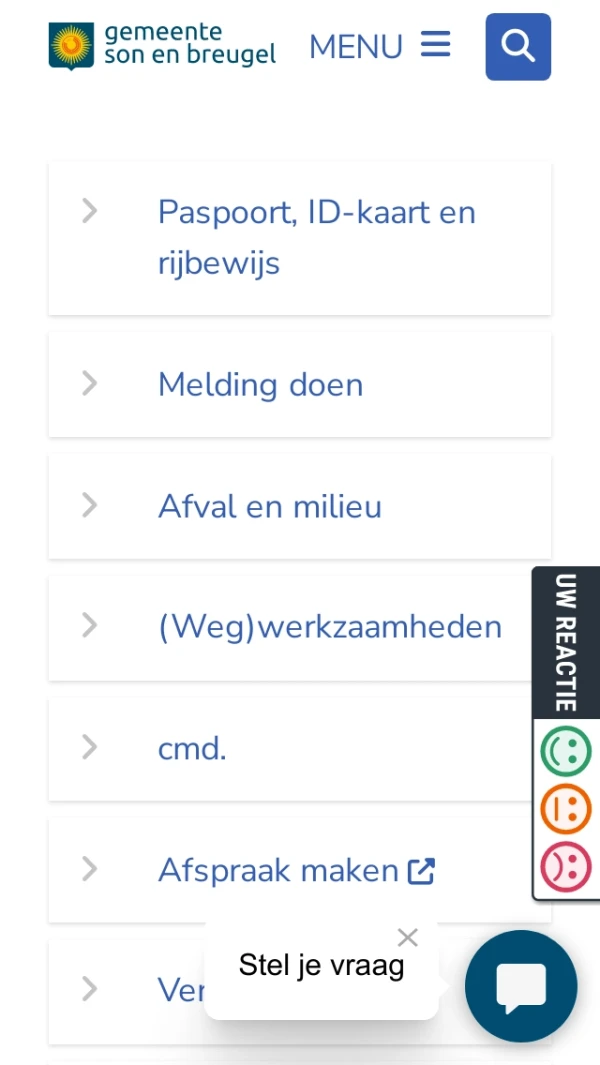
Task: Click the Stel je vraag text
Action: pos(320,965)
